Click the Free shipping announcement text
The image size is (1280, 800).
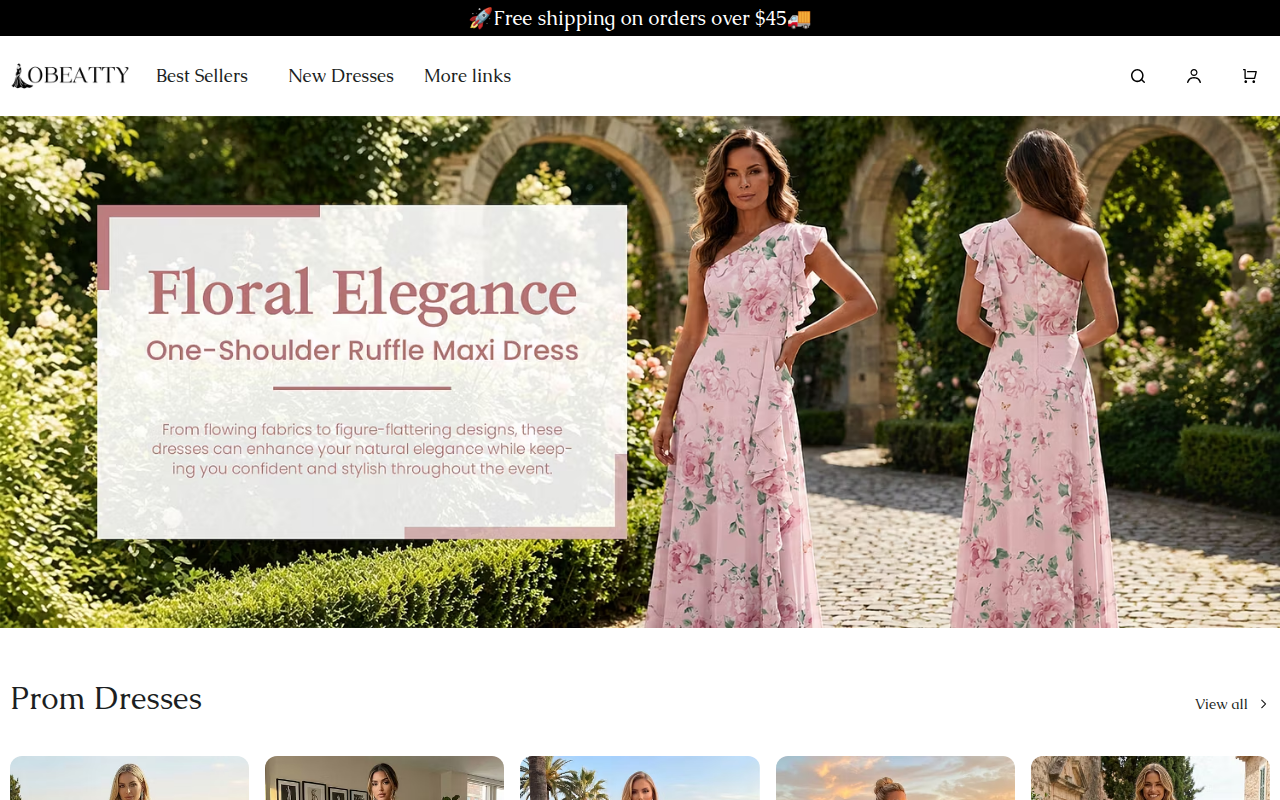(640, 18)
